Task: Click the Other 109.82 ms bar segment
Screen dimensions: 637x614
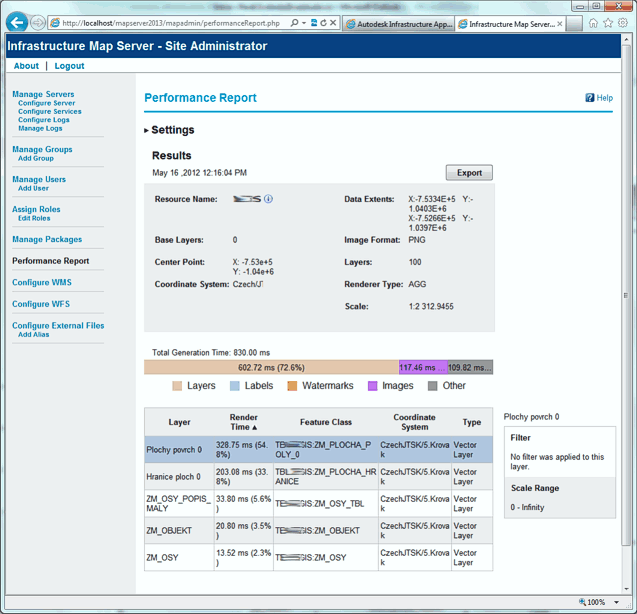Action: (470, 367)
